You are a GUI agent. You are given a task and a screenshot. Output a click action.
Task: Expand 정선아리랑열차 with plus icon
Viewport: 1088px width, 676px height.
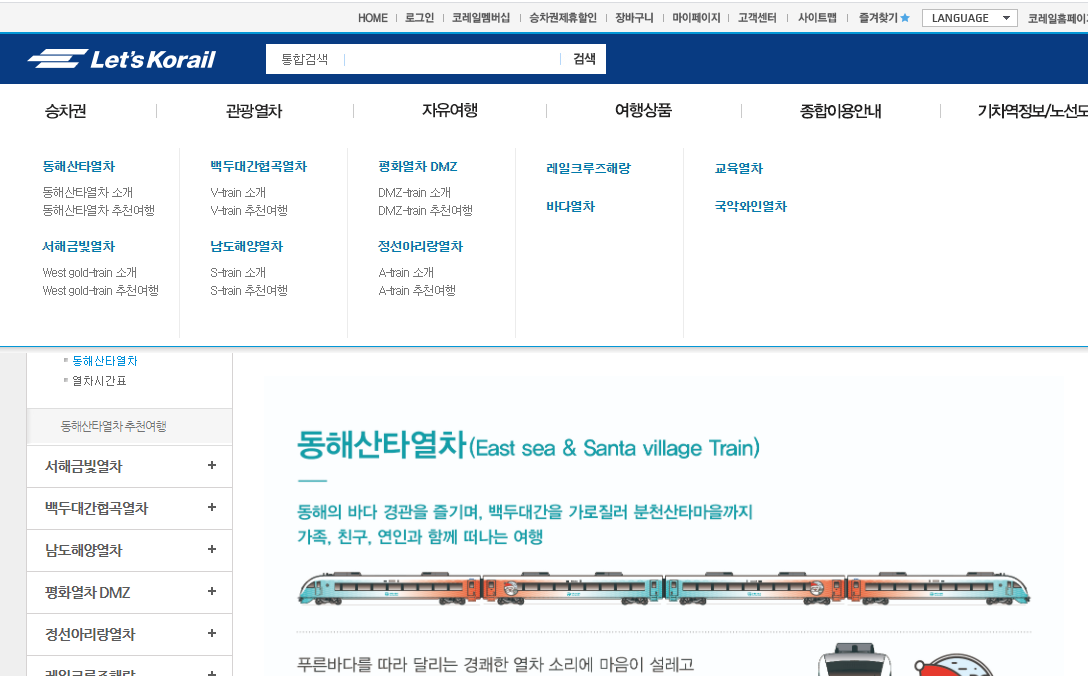coord(212,634)
